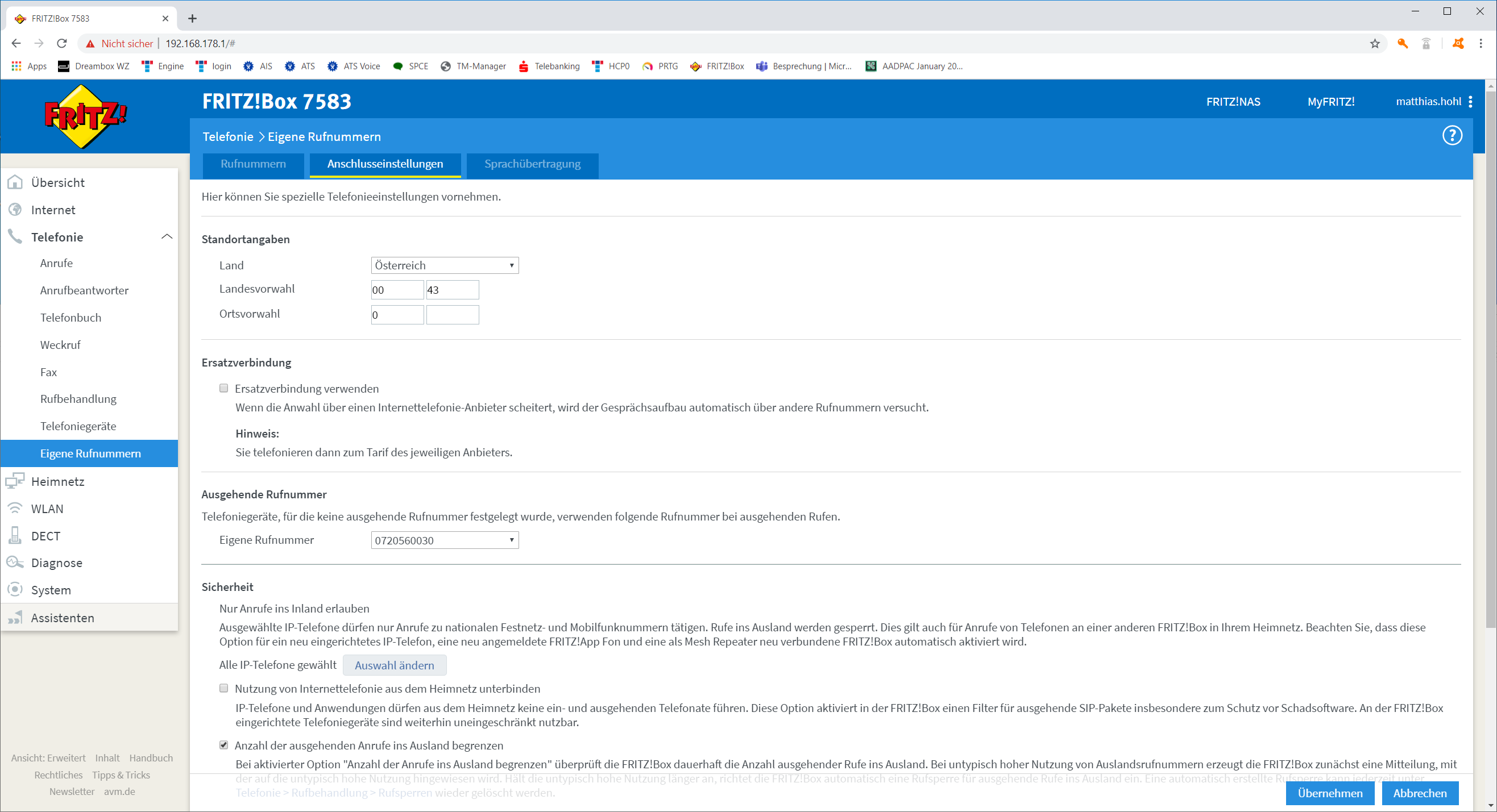The height and width of the screenshot is (812, 1497).
Task: Open Anrufe in Telefonie submenu
Action: [56, 263]
